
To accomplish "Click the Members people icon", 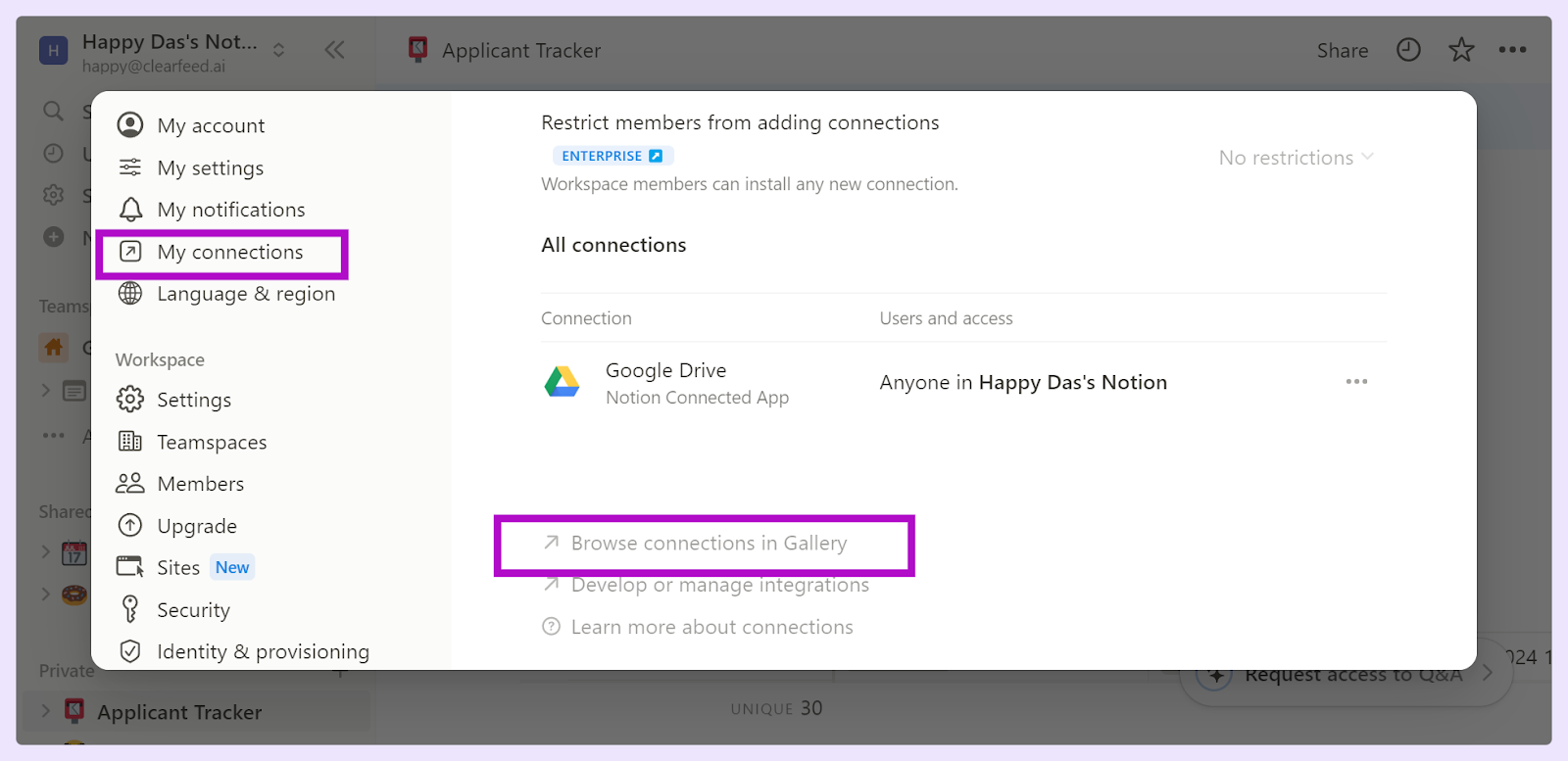I will [130, 483].
